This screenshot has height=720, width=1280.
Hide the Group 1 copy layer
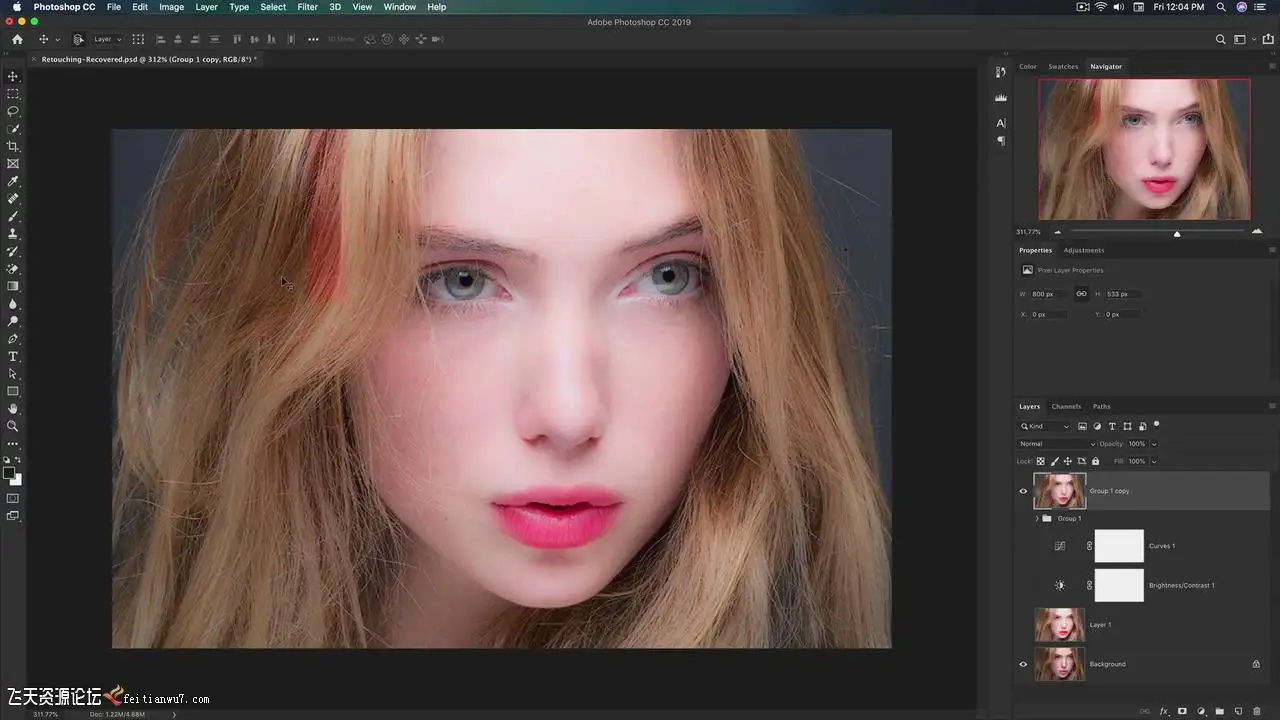tap(1023, 491)
